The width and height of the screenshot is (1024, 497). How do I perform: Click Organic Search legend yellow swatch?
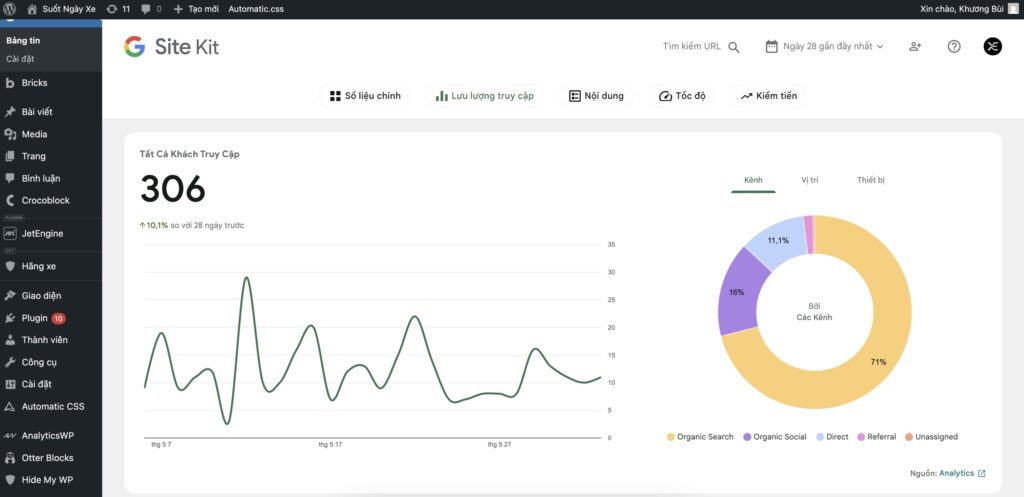click(x=670, y=437)
